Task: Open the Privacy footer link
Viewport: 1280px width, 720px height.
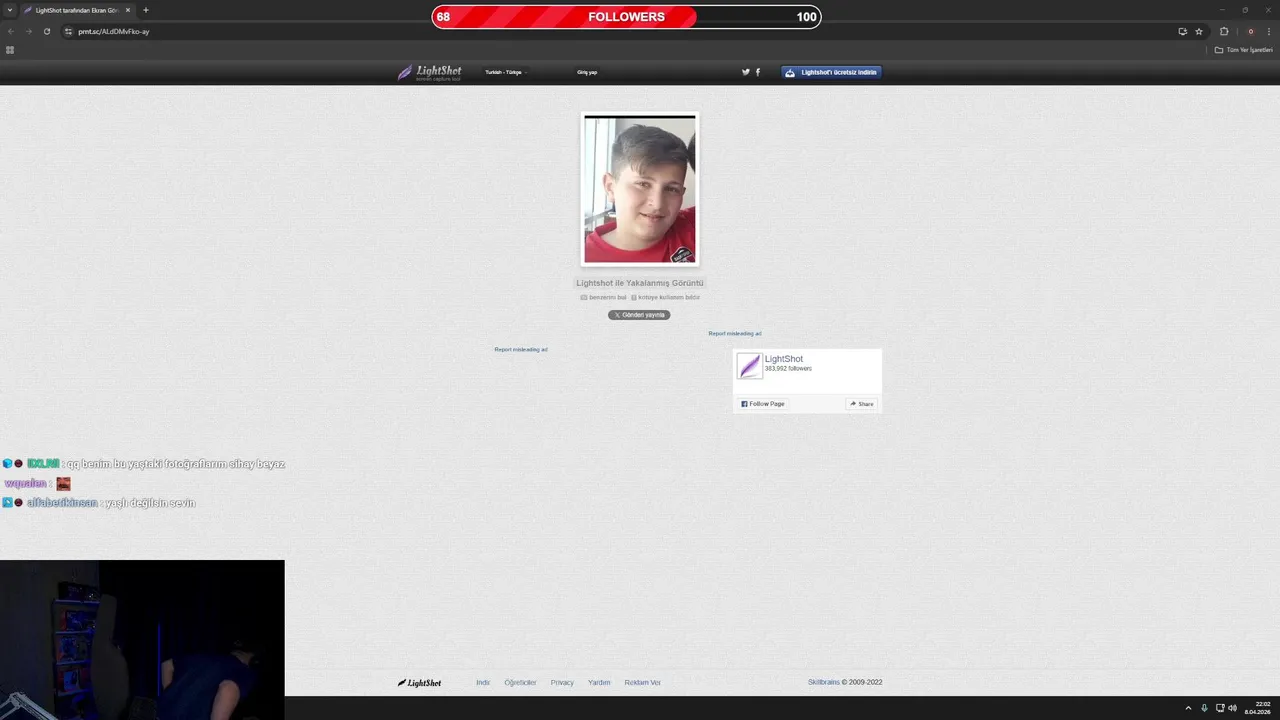Action: click(562, 683)
